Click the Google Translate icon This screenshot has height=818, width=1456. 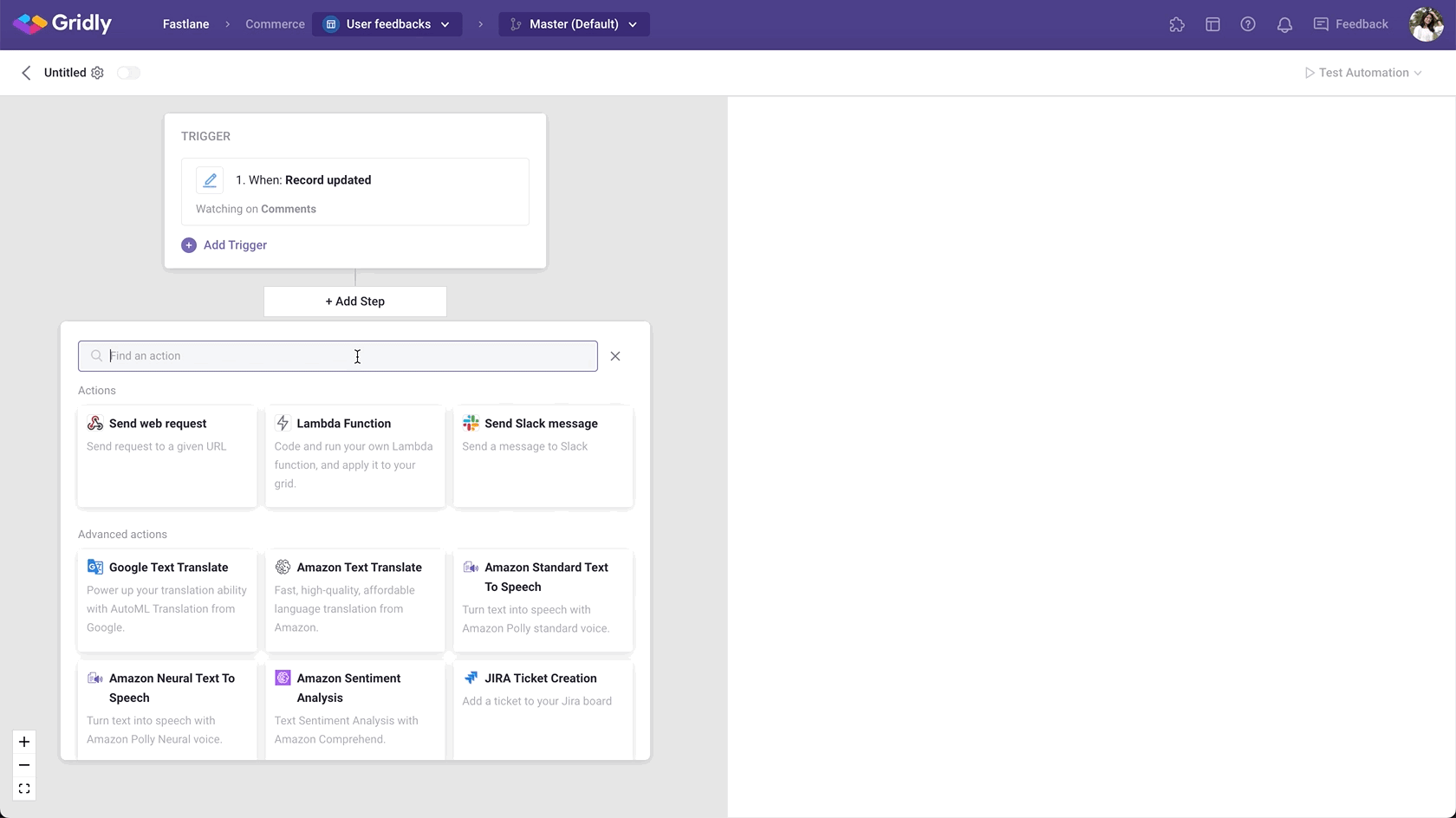[x=95, y=567]
